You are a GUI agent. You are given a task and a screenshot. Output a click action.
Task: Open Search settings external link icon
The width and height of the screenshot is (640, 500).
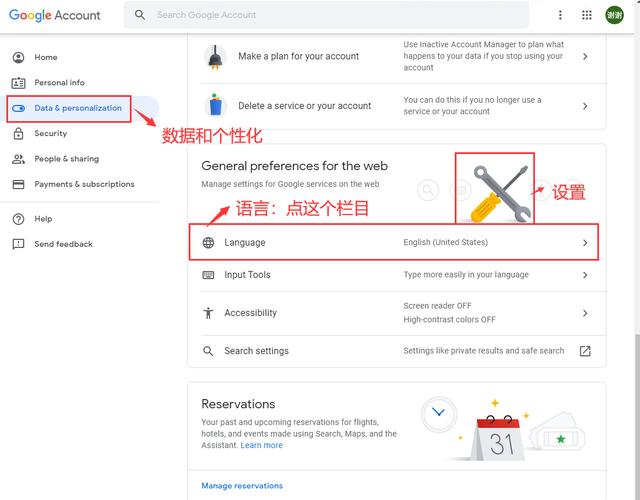(585, 351)
